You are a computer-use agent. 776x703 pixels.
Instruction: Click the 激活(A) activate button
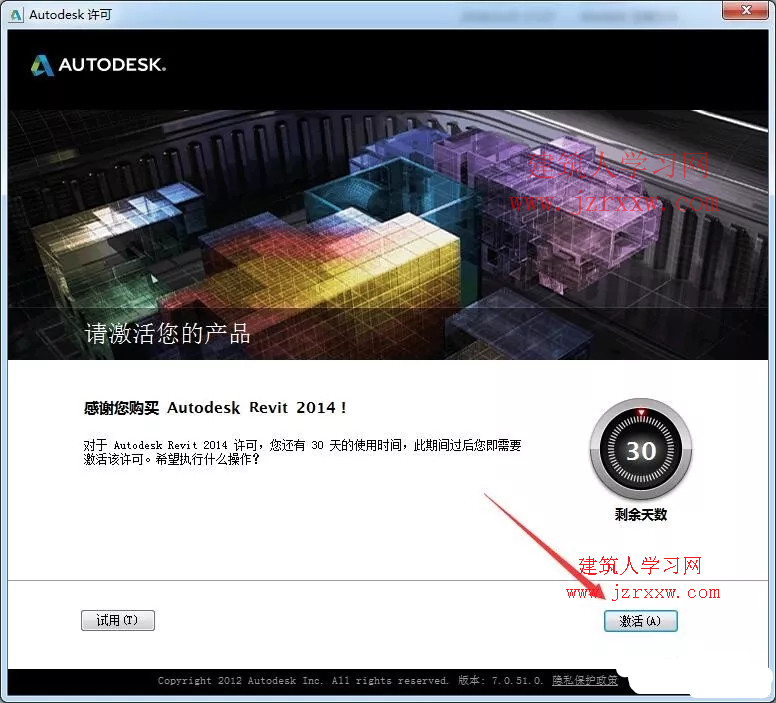pos(640,621)
